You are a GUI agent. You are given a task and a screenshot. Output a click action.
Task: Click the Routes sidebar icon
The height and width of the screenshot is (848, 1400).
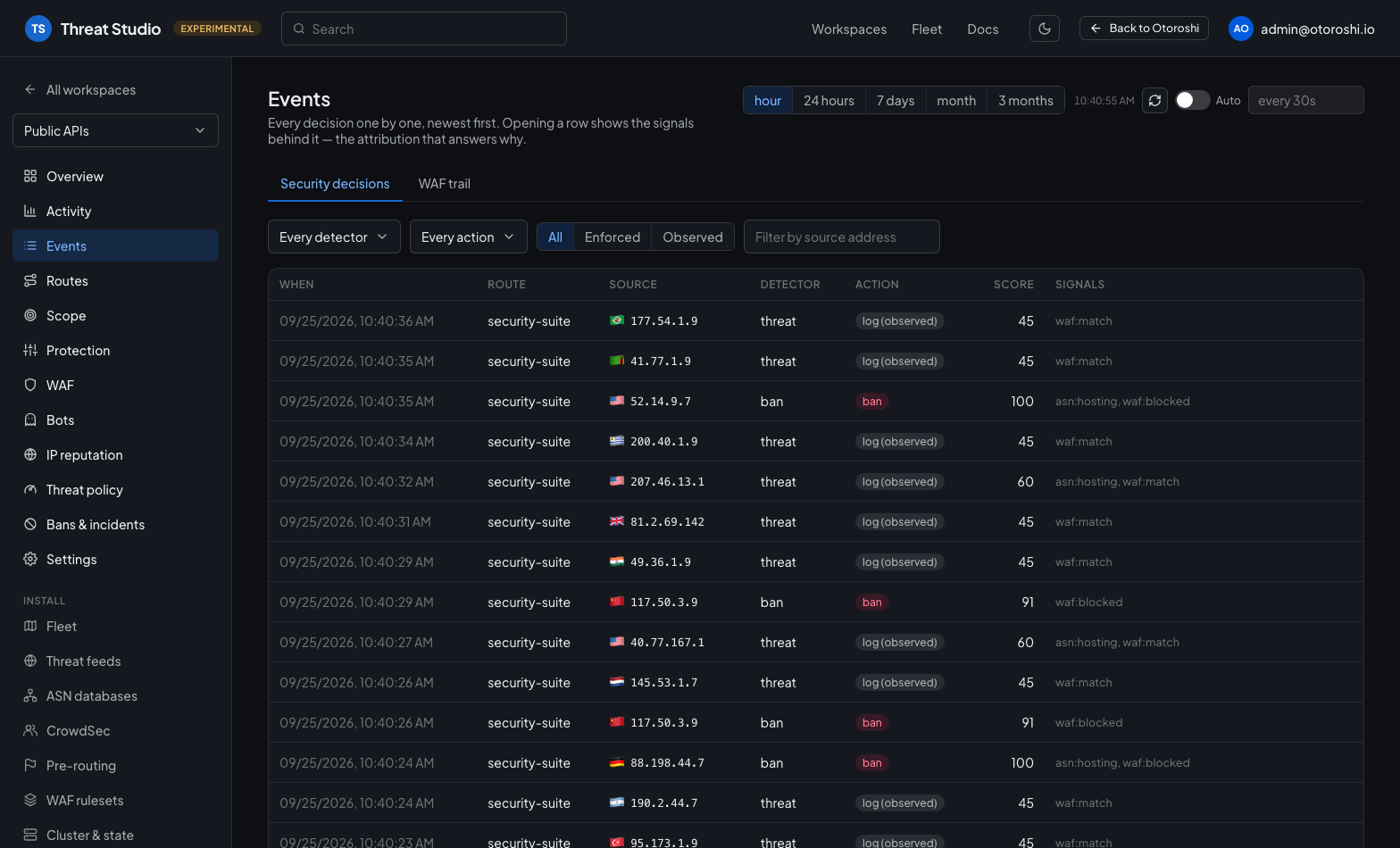coord(30,280)
